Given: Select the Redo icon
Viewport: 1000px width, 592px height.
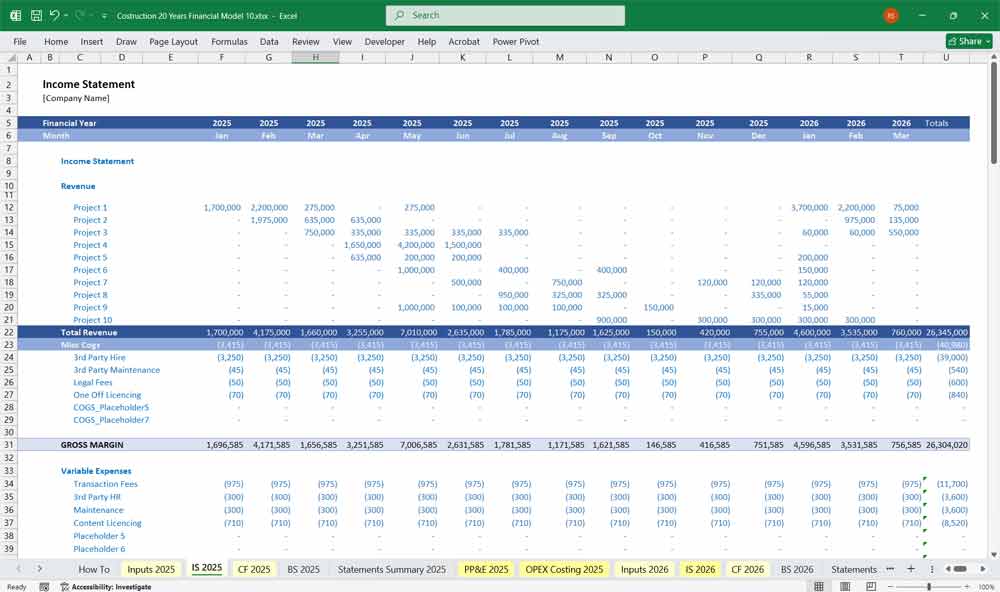Looking at the screenshot, I should click(78, 15).
